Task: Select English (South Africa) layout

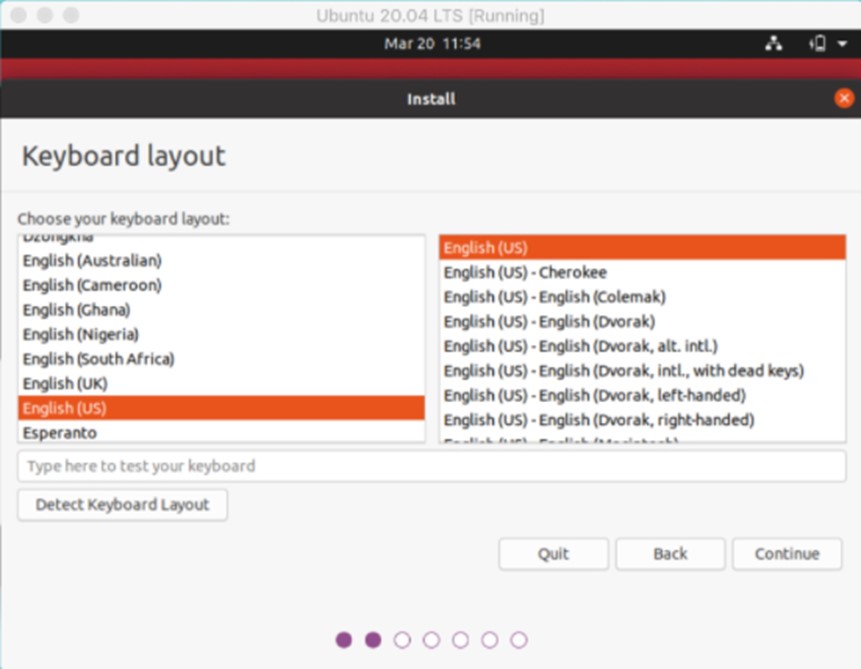Action: tap(221, 359)
